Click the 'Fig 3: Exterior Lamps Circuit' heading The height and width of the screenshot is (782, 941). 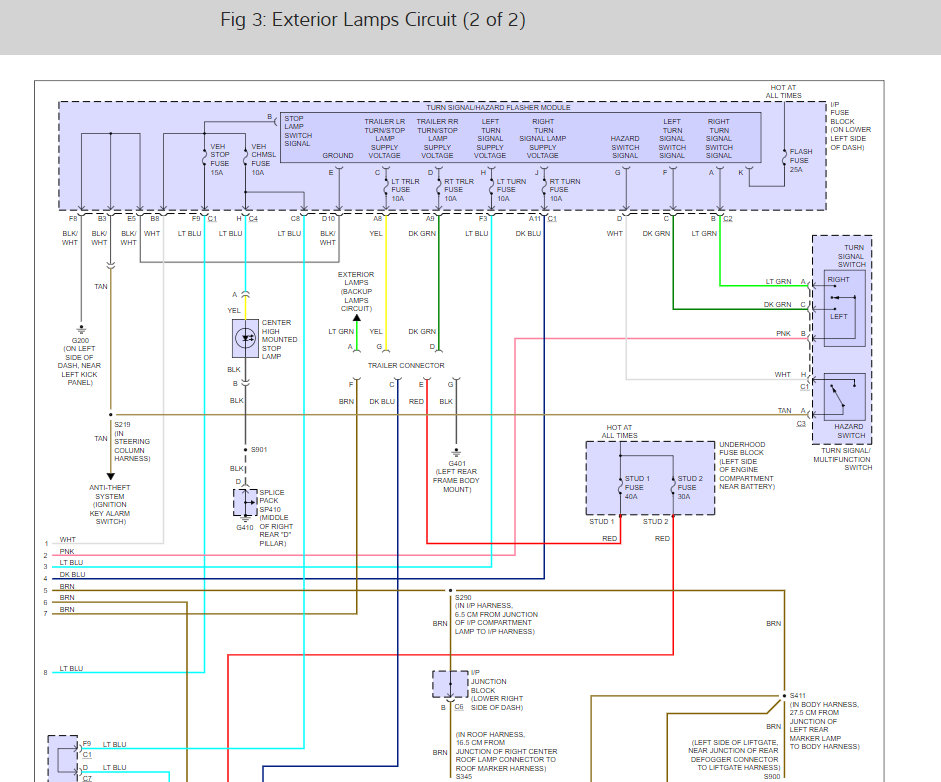(x=373, y=20)
